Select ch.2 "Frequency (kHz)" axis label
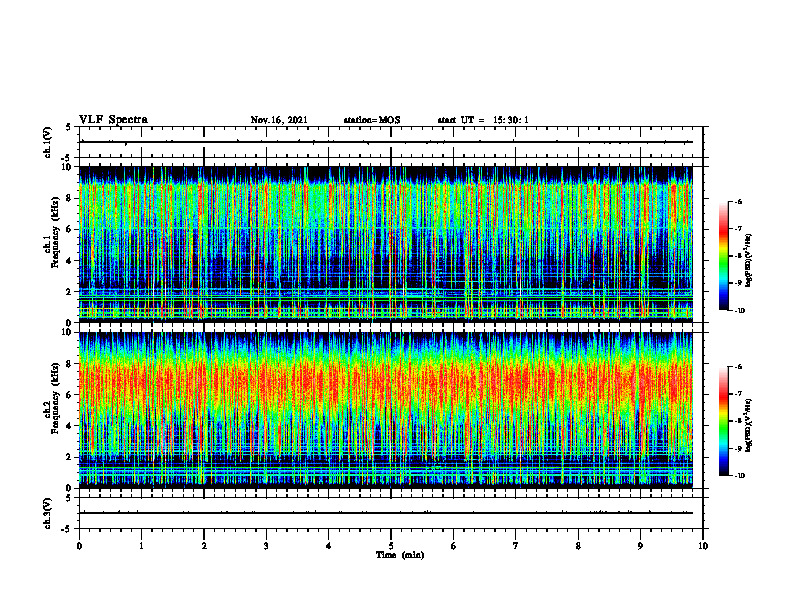Viewport: 792px width, 612px height. (x=57, y=398)
